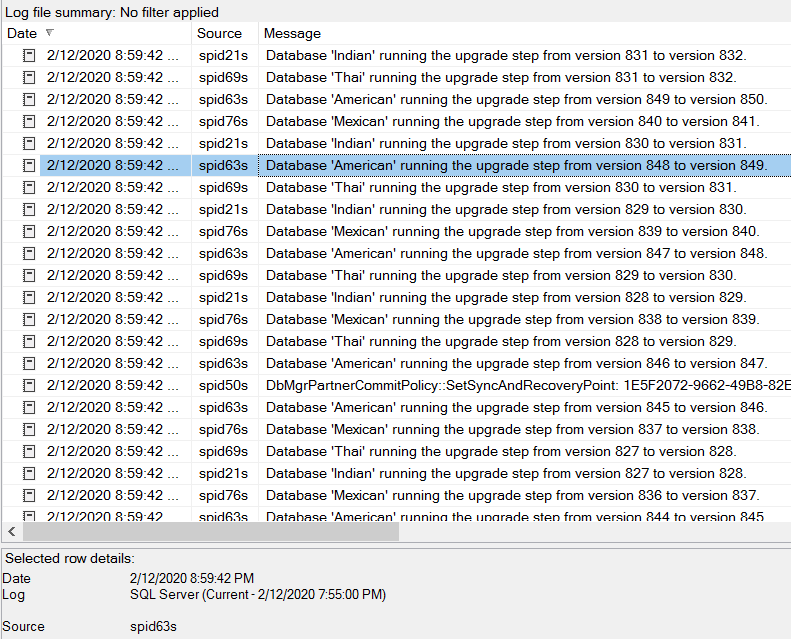Image resolution: width=791 pixels, height=639 pixels.
Task: Toggle sort order using the Date column arrow
Action: [x=49, y=33]
